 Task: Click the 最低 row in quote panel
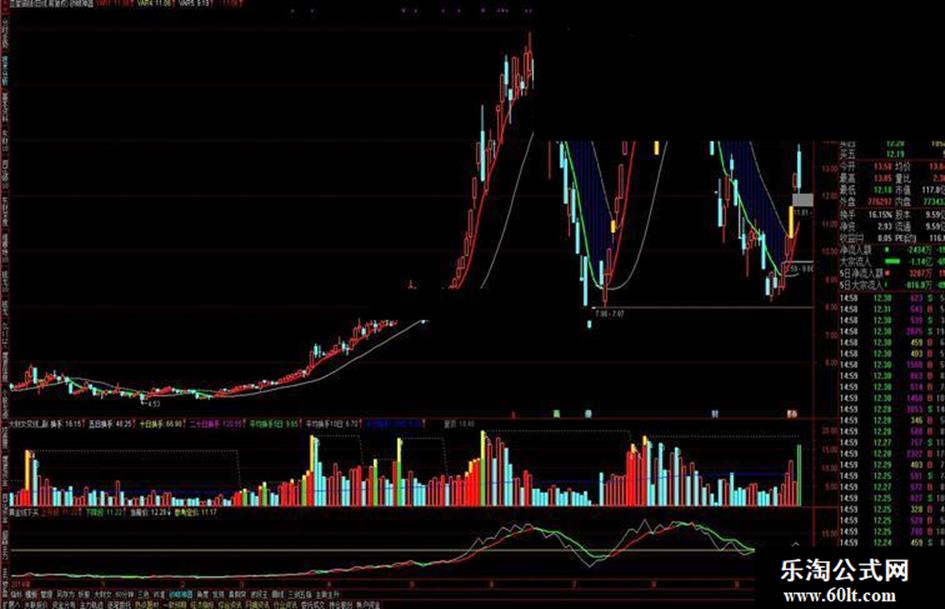(x=867, y=190)
